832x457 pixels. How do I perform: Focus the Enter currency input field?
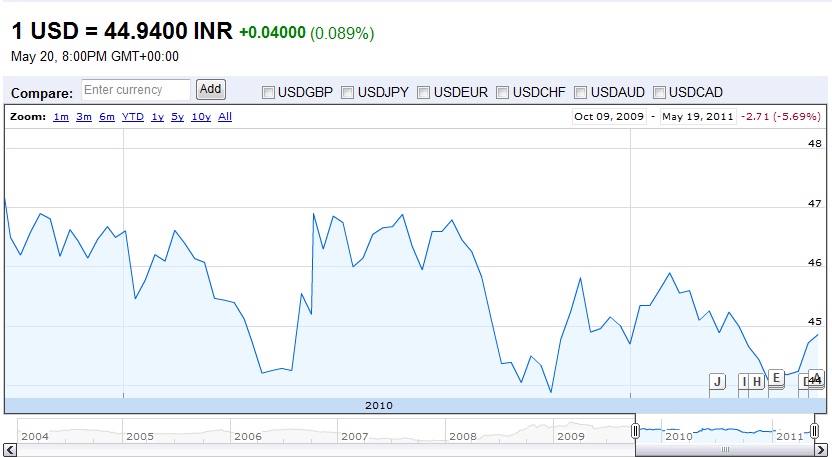point(135,90)
